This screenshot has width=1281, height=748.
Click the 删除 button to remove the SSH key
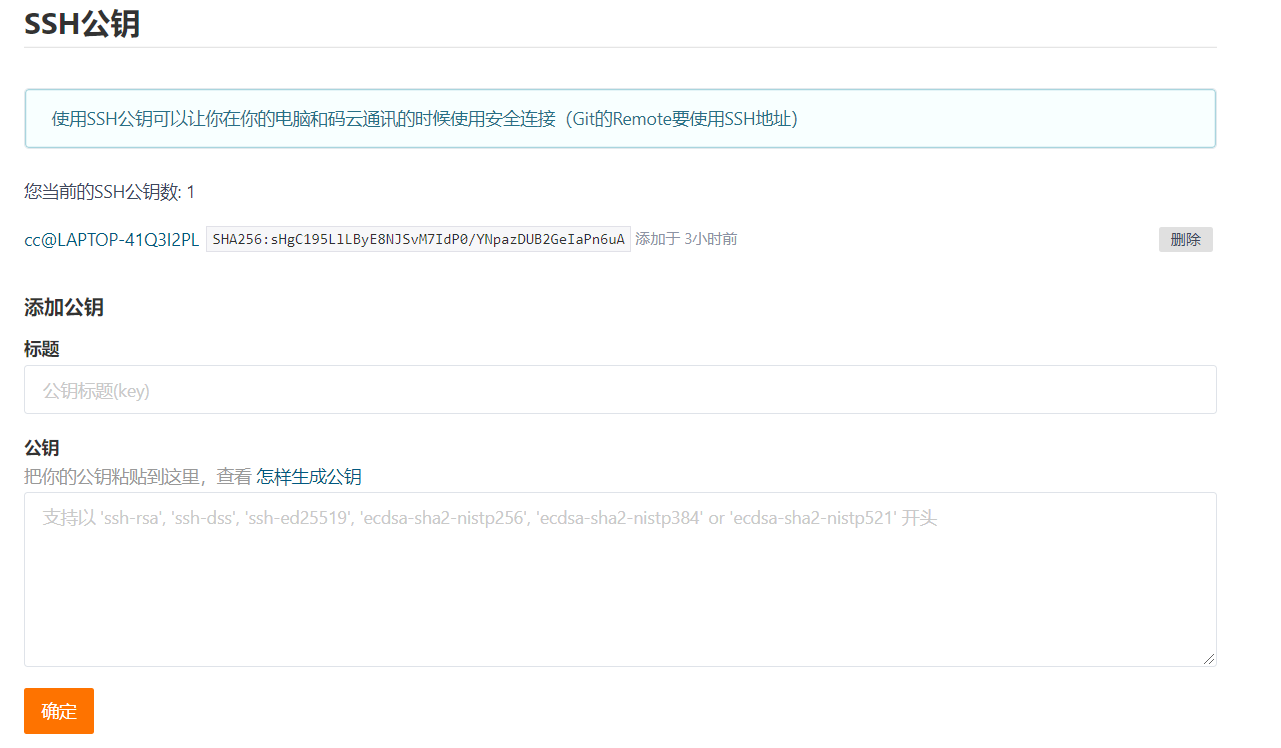[1185, 239]
